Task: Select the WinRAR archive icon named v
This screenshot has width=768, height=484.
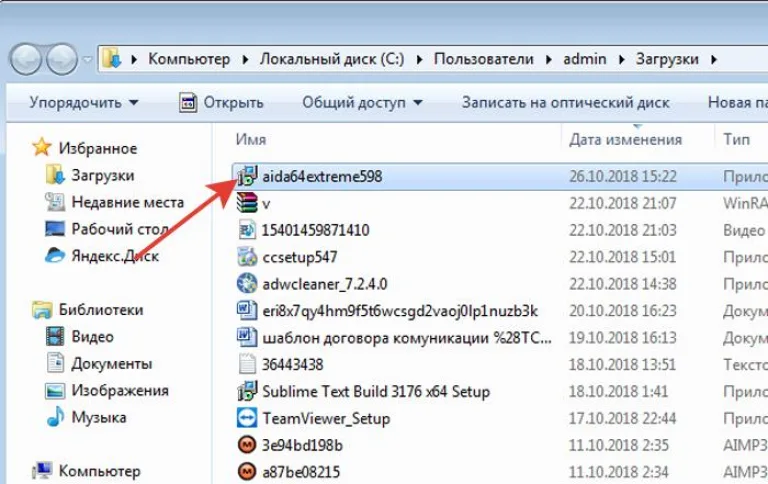Action: 247,203
